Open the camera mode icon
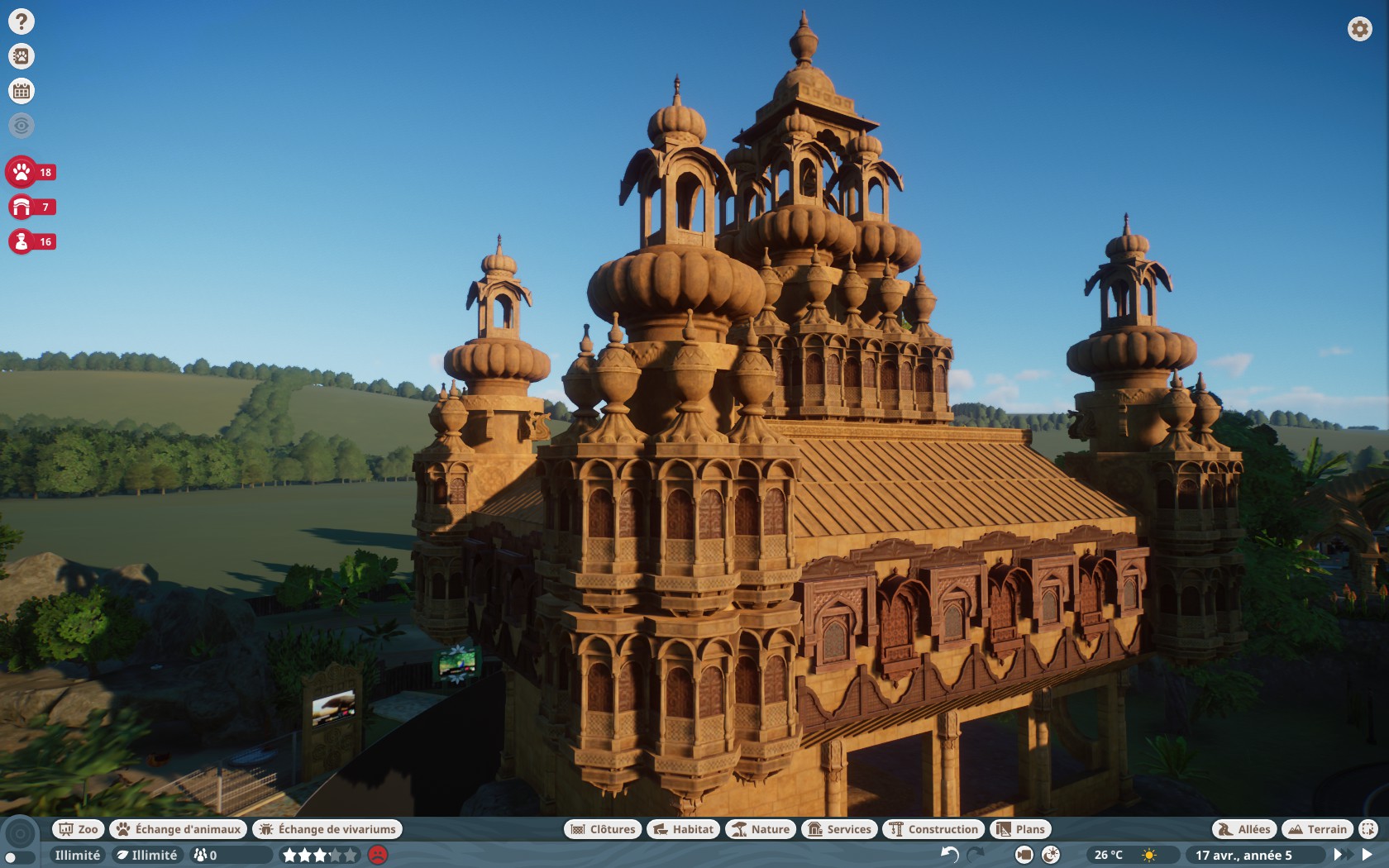The height and width of the screenshot is (868, 1389). pos(1024,855)
